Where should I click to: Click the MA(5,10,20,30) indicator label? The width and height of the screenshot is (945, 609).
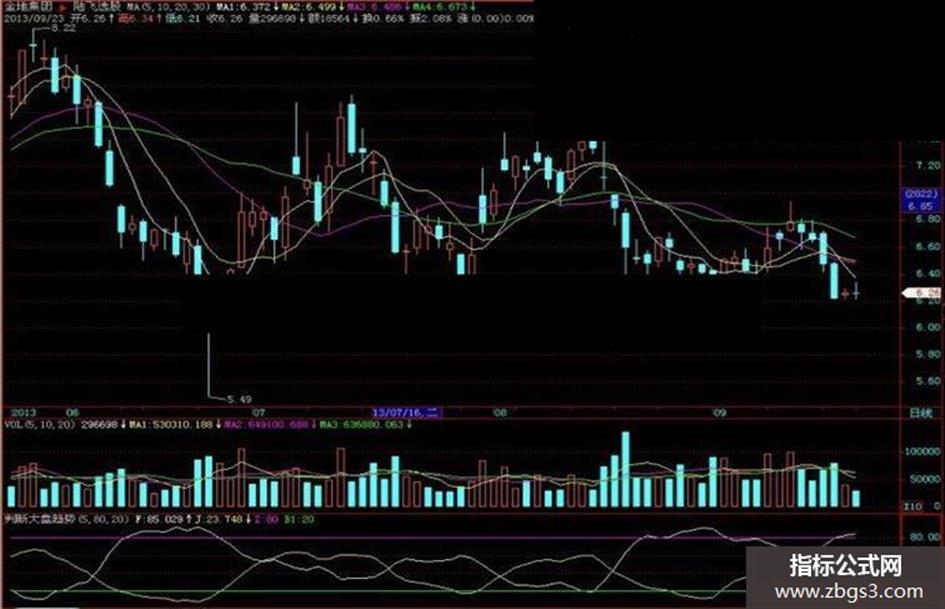[x=169, y=8]
